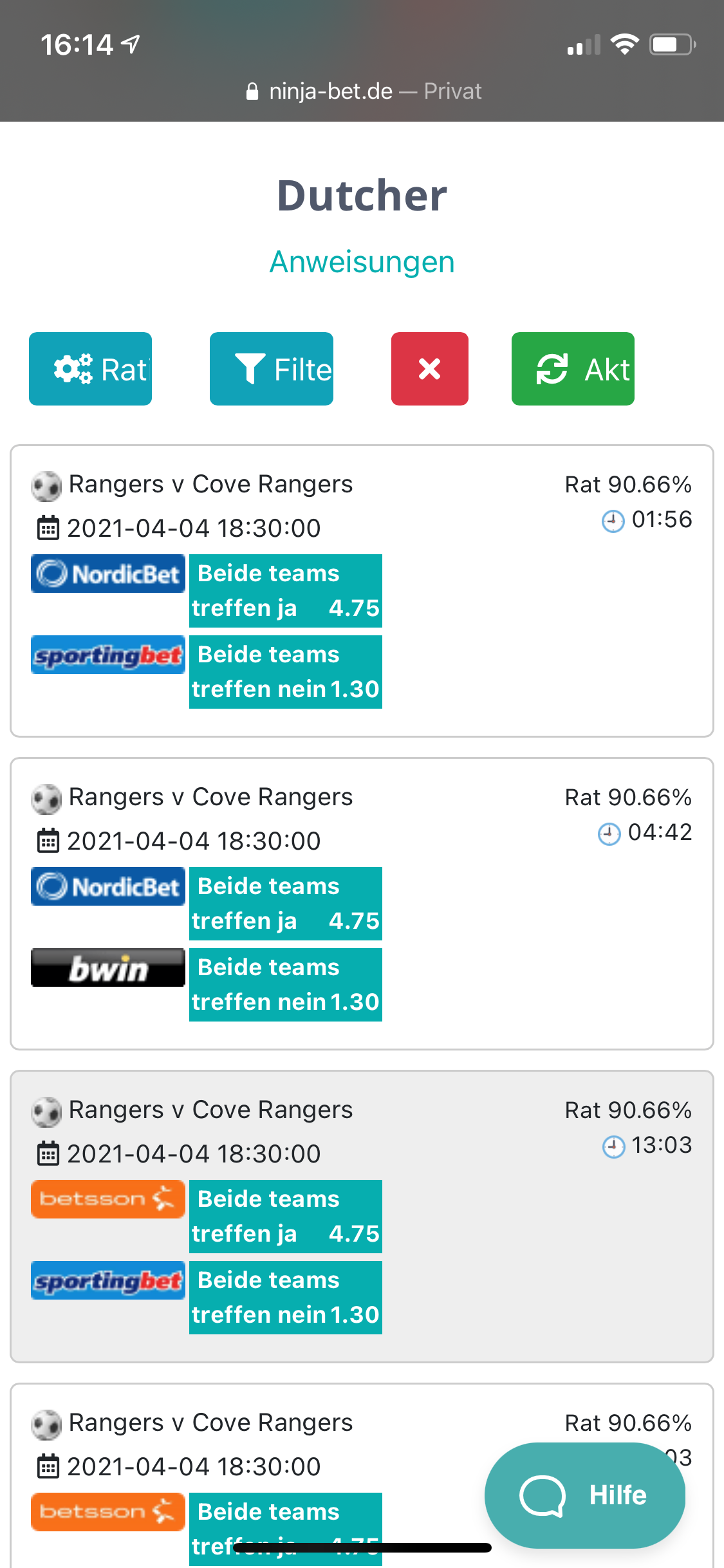Click the calendar icon in second card
724x1568 pixels.
48,841
